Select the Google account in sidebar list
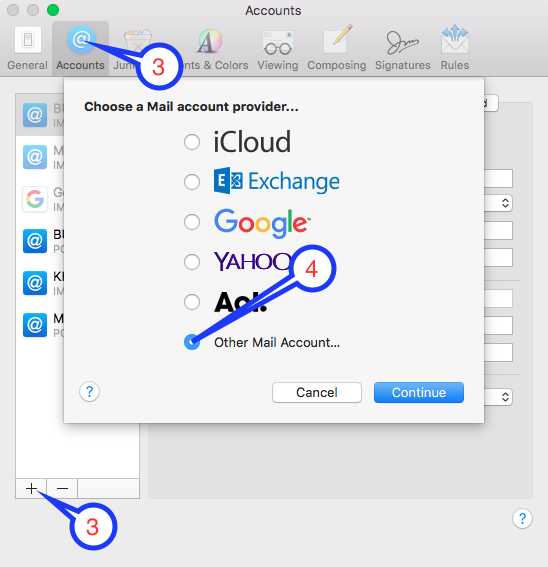This screenshot has width=548, height=567. (x=41, y=199)
